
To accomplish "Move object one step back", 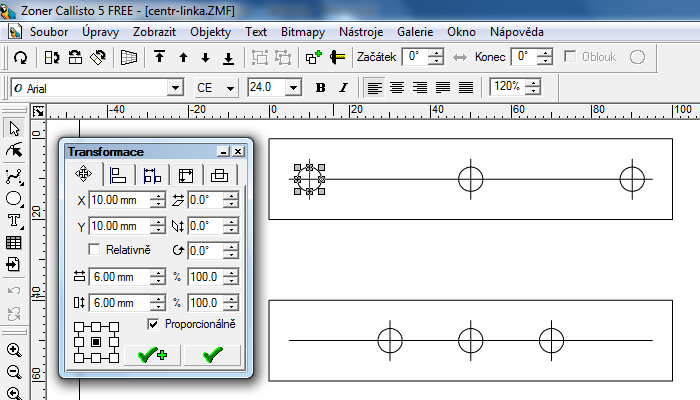I will pyautogui.click(x=205, y=58).
